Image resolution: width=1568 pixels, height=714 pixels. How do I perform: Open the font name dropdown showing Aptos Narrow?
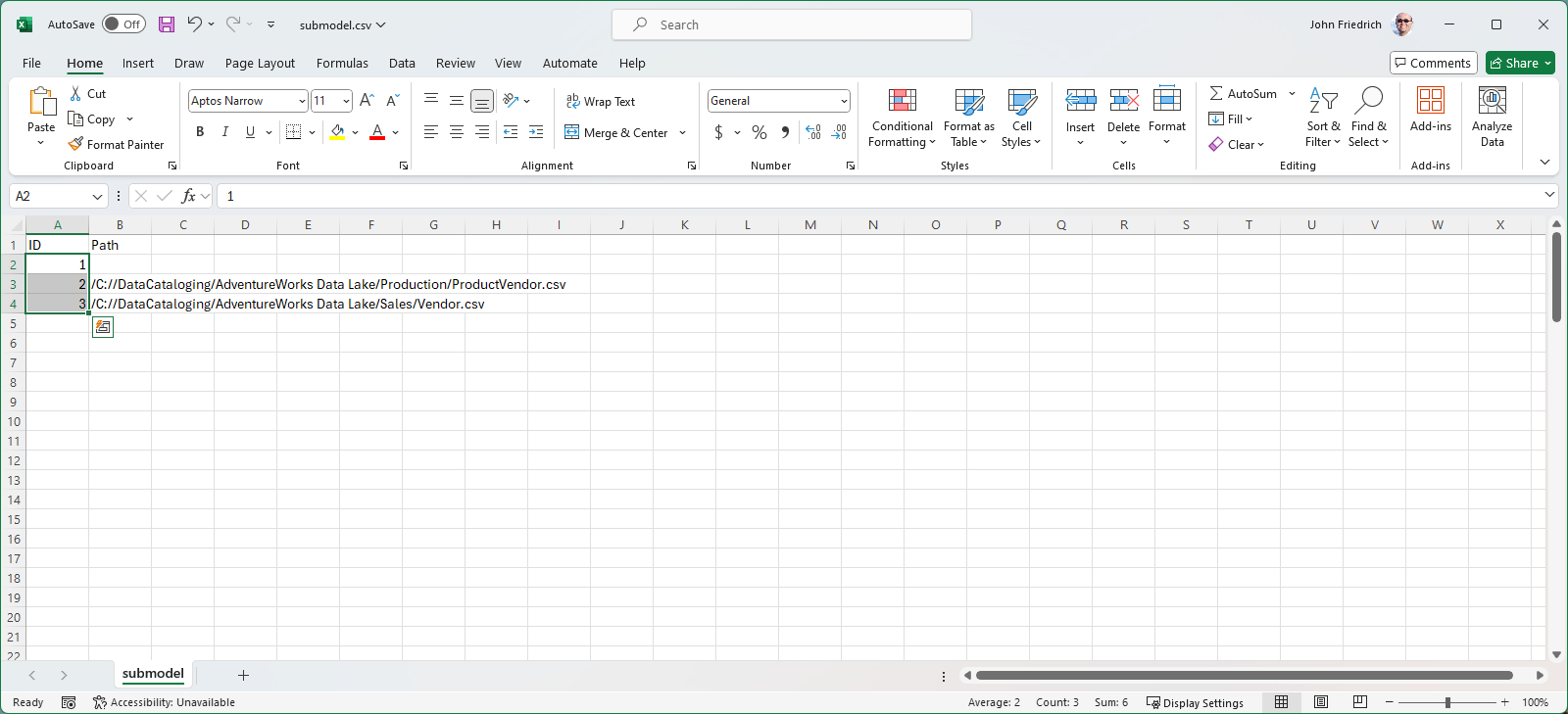coord(302,101)
